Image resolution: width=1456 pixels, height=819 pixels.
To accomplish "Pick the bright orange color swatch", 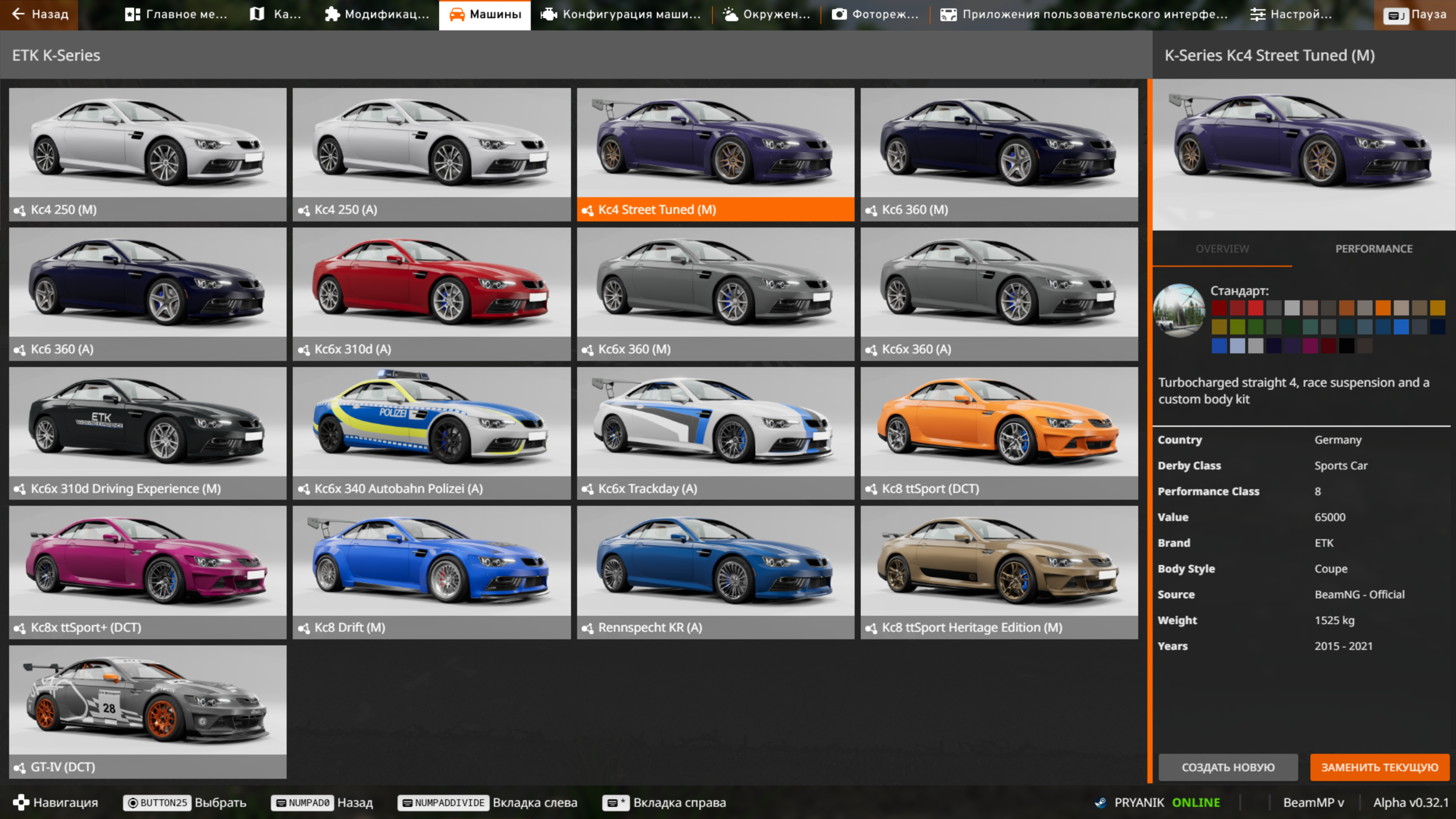I will point(1382,308).
